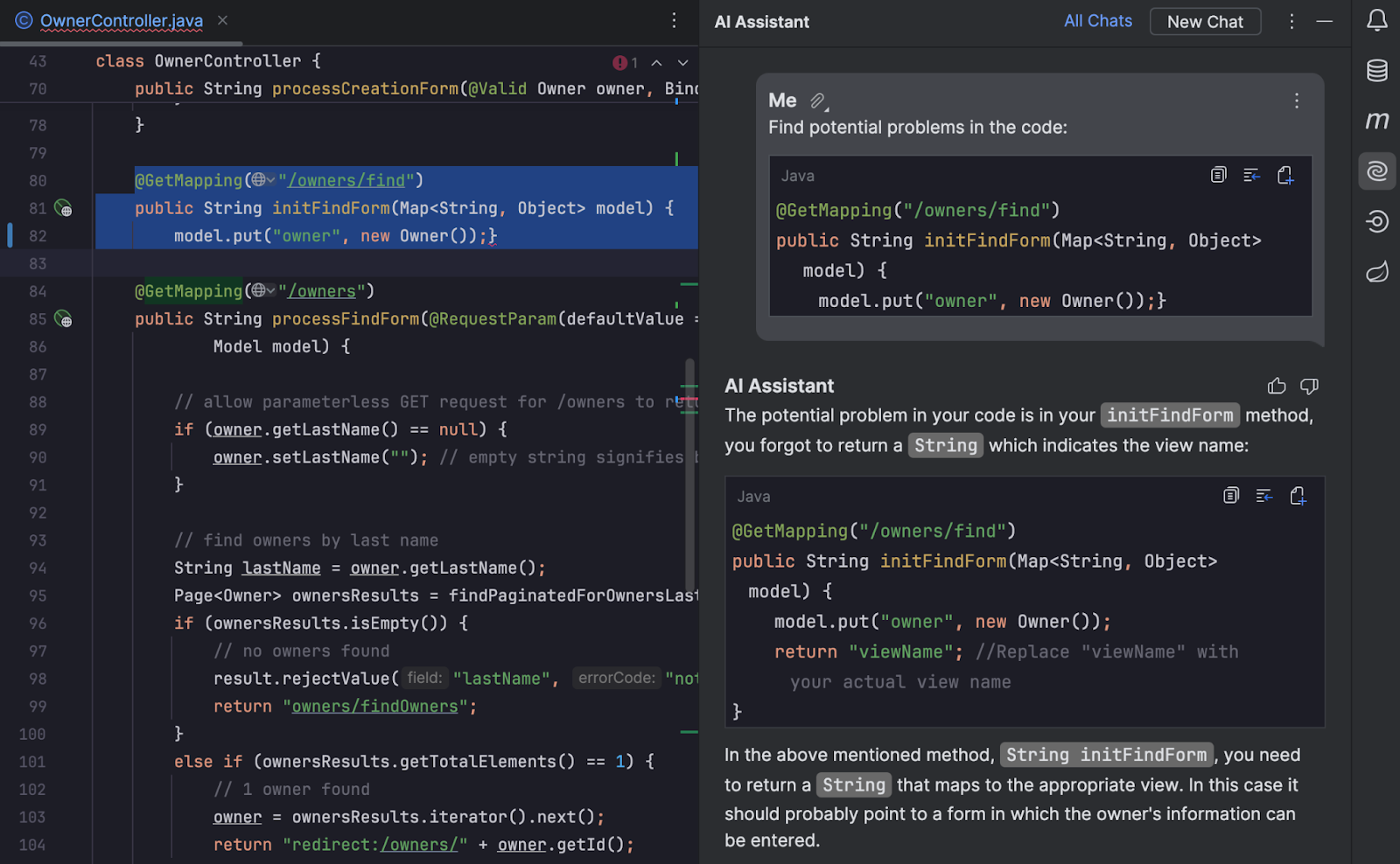Open the Database tool window icon
1400x864 pixels.
coord(1376,70)
